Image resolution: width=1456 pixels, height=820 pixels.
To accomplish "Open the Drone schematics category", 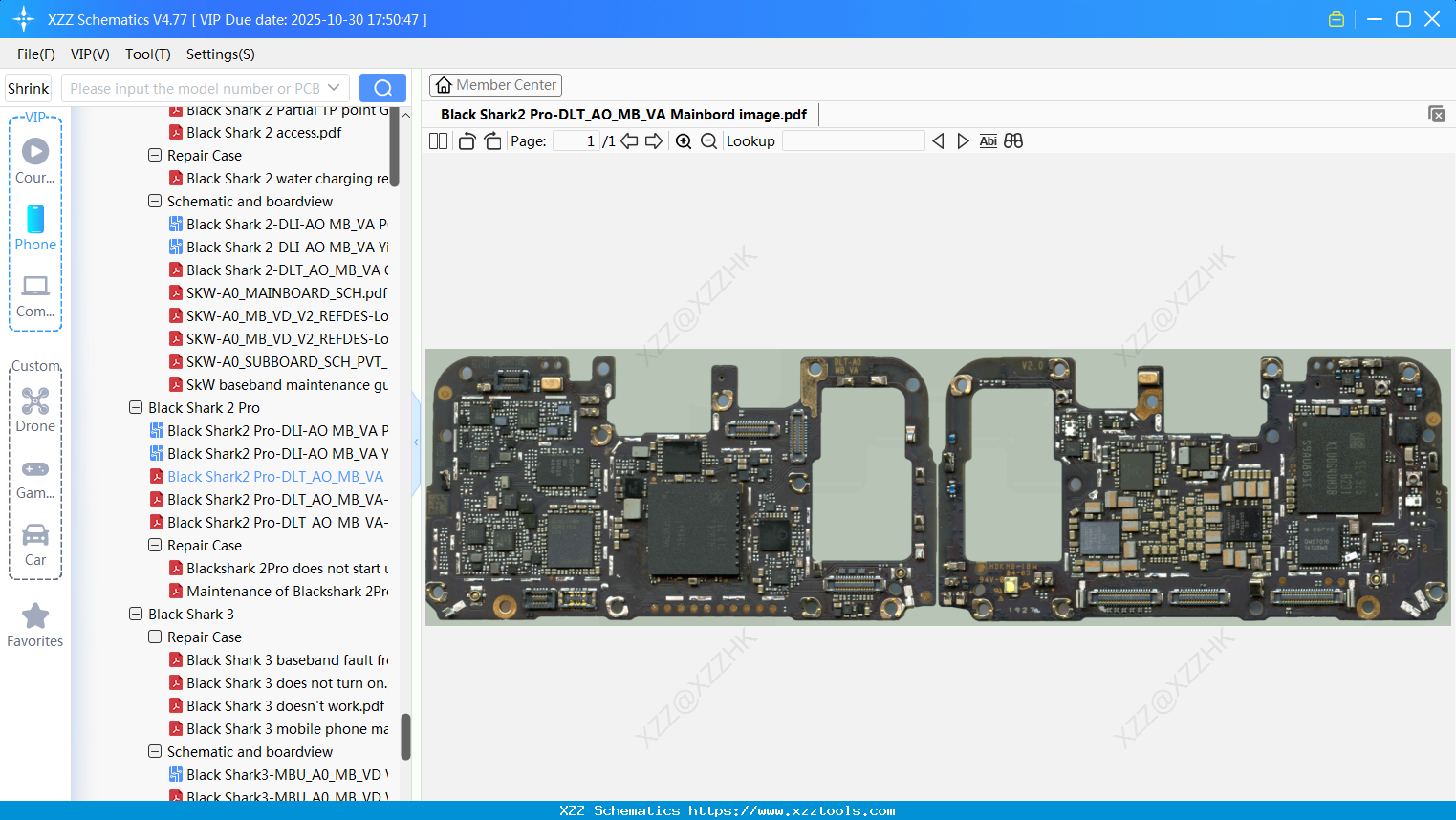I will [x=35, y=410].
